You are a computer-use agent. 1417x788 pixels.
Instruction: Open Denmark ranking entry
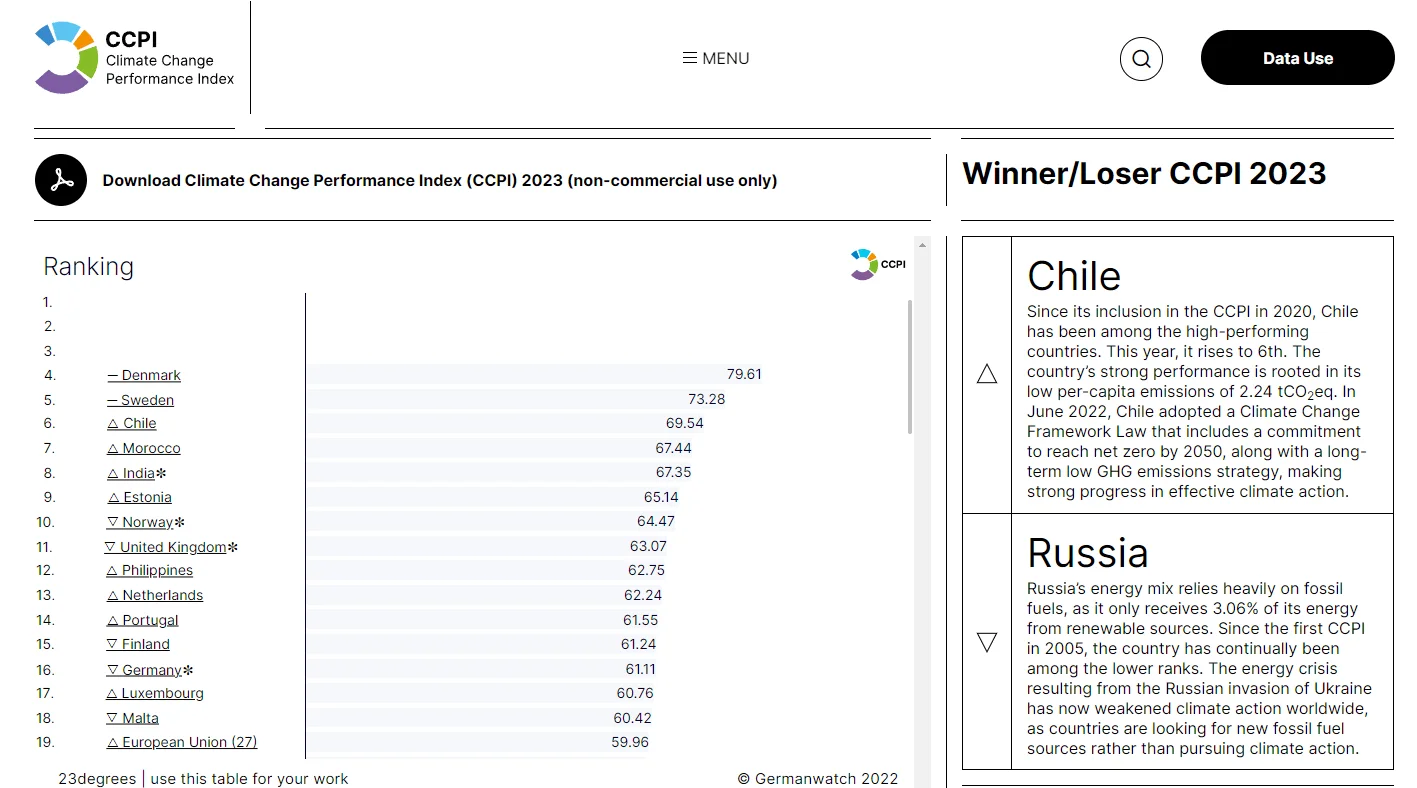coord(144,376)
